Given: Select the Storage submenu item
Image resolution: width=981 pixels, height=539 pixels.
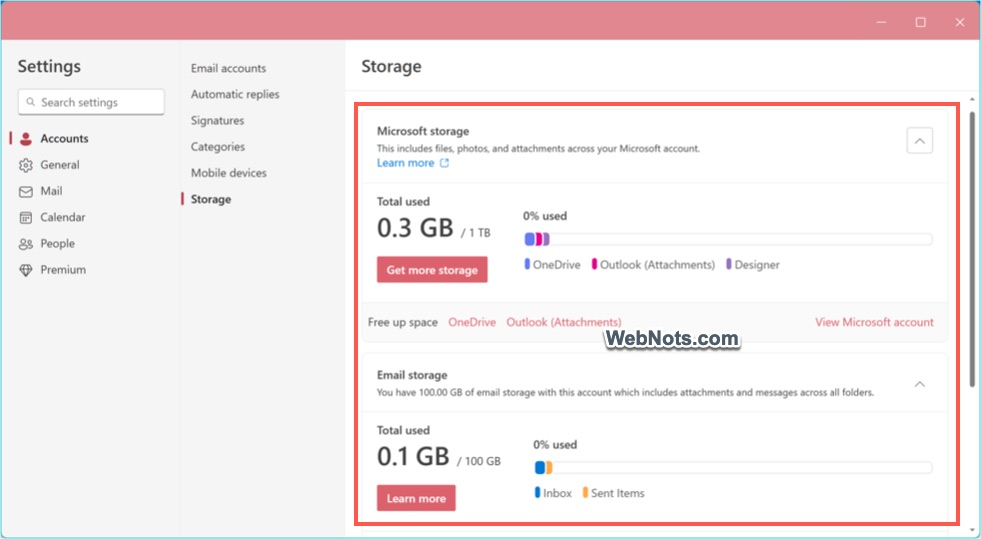Looking at the screenshot, I should pyautogui.click(x=211, y=199).
